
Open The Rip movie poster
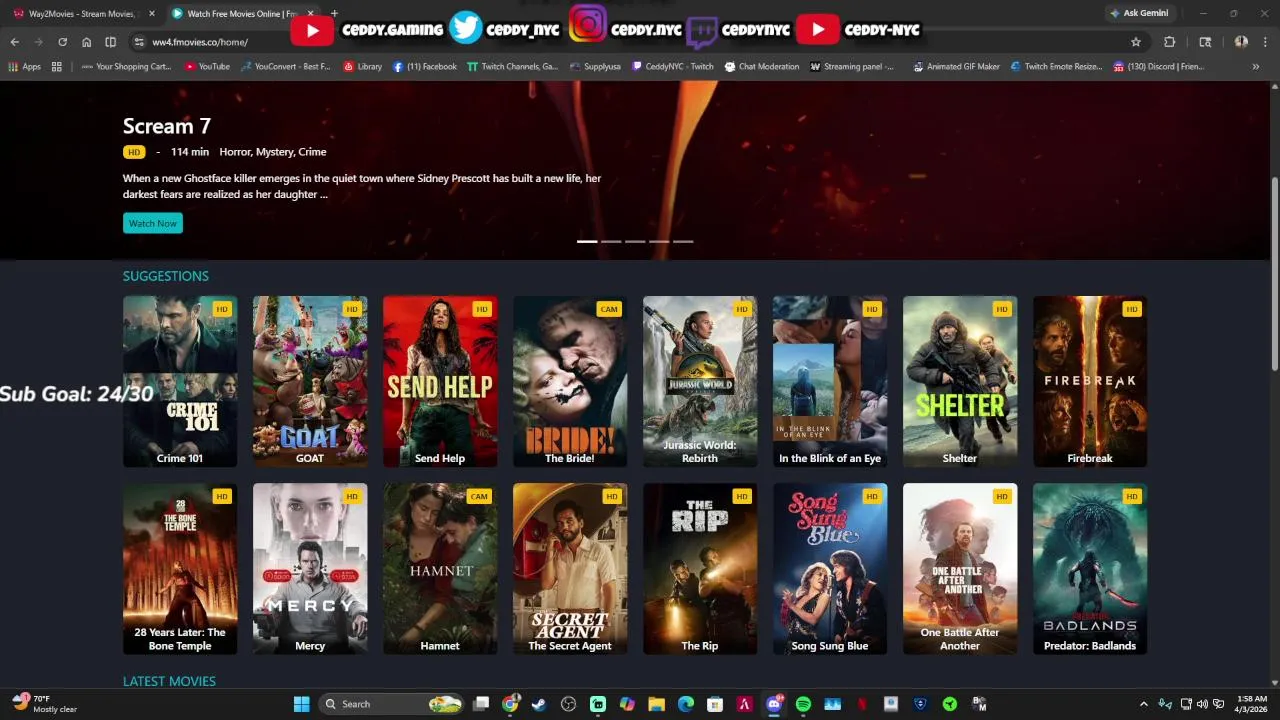pyautogui.click(x=700, y=569)
